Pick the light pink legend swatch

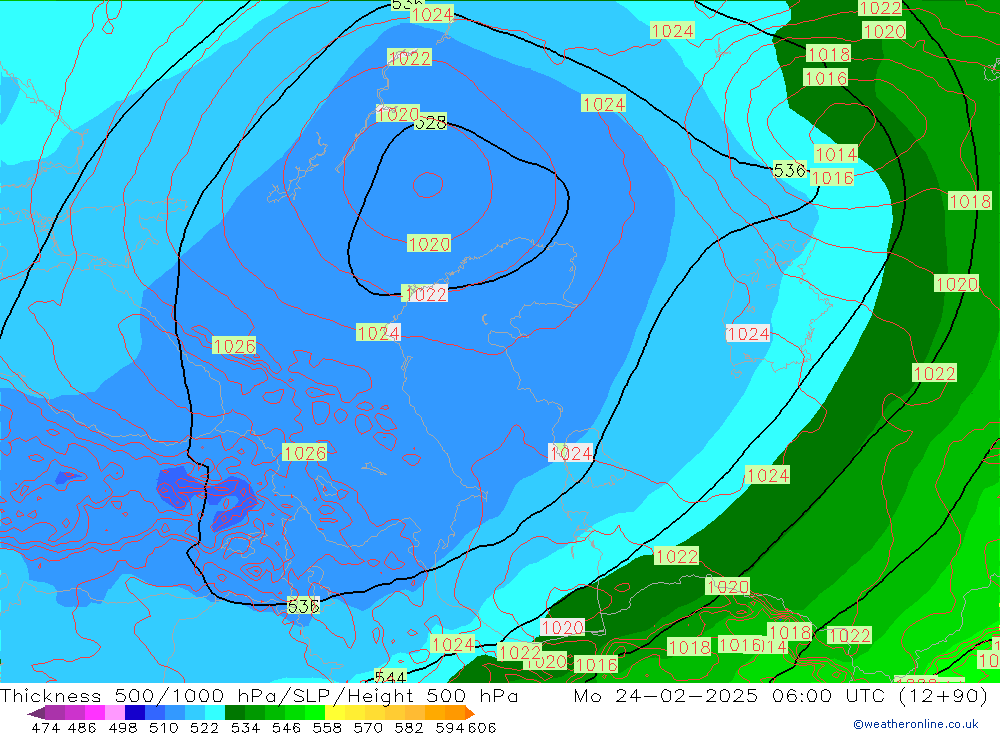[114, 713]
